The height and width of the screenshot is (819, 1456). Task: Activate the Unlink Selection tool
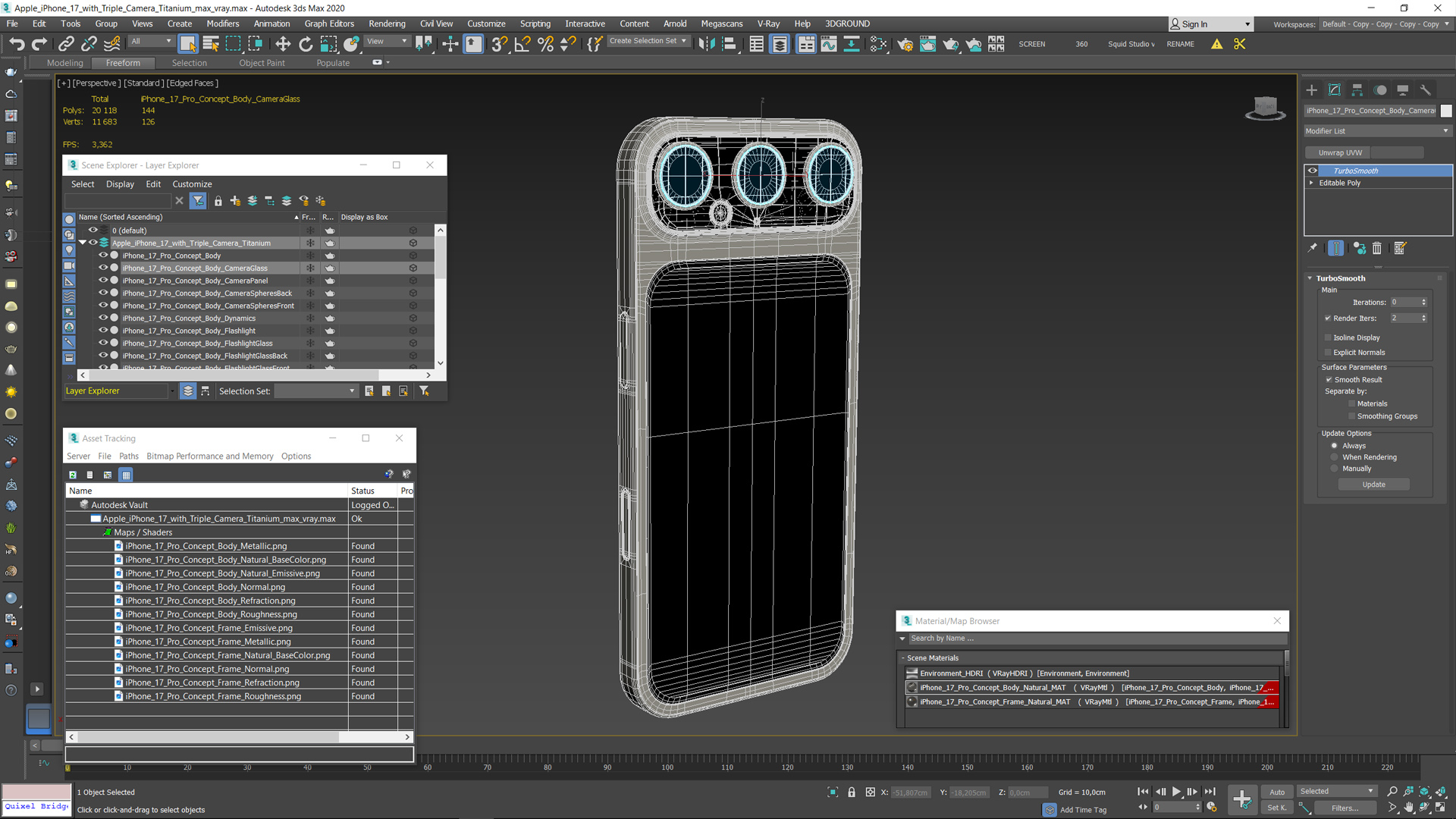coord(89,44)
